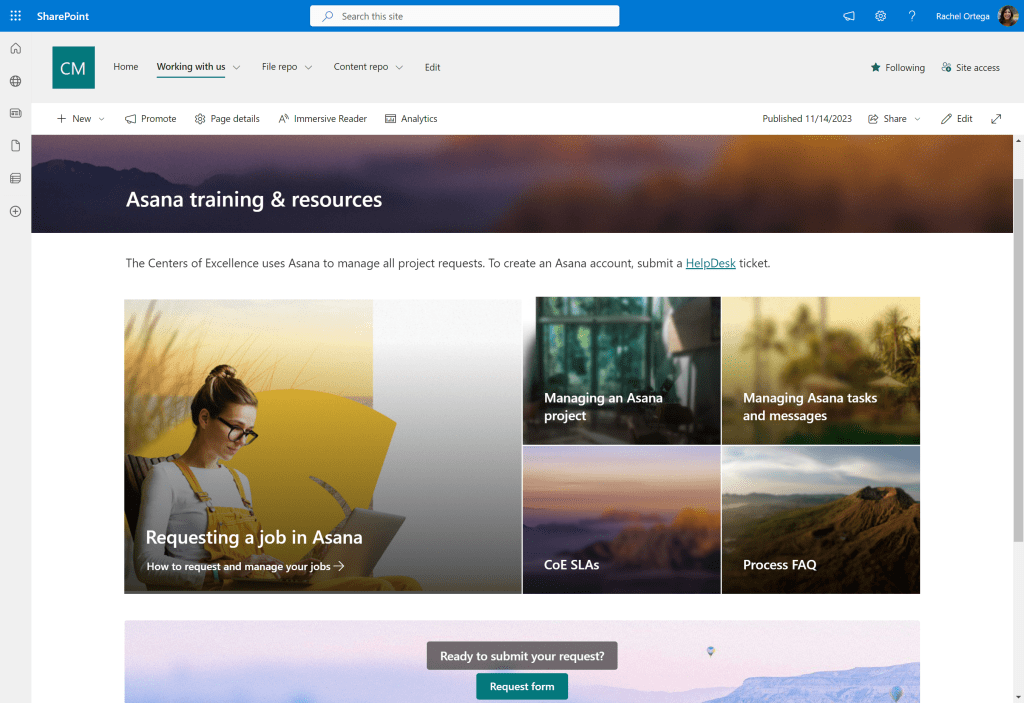This screenshot has width=1024, height=703.
Task: Open the Settings gear icon
Action: tap(880, 15)
